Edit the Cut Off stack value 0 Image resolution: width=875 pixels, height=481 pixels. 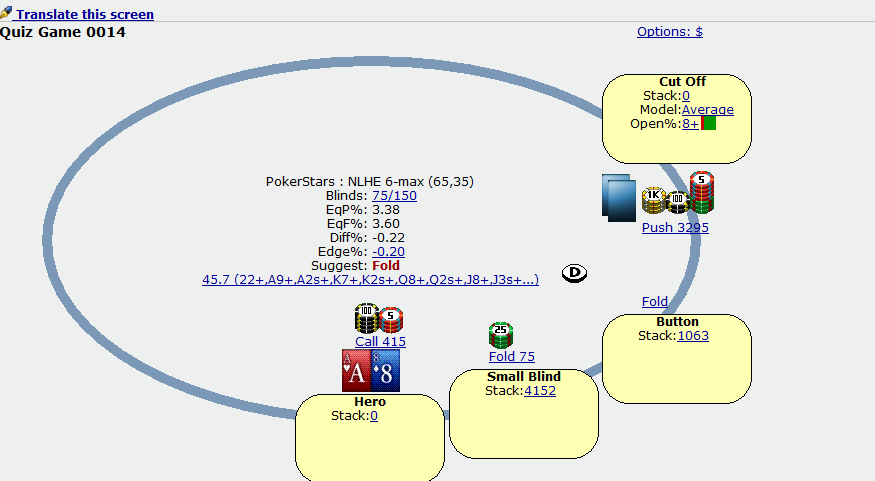click(x=686, y=95)
